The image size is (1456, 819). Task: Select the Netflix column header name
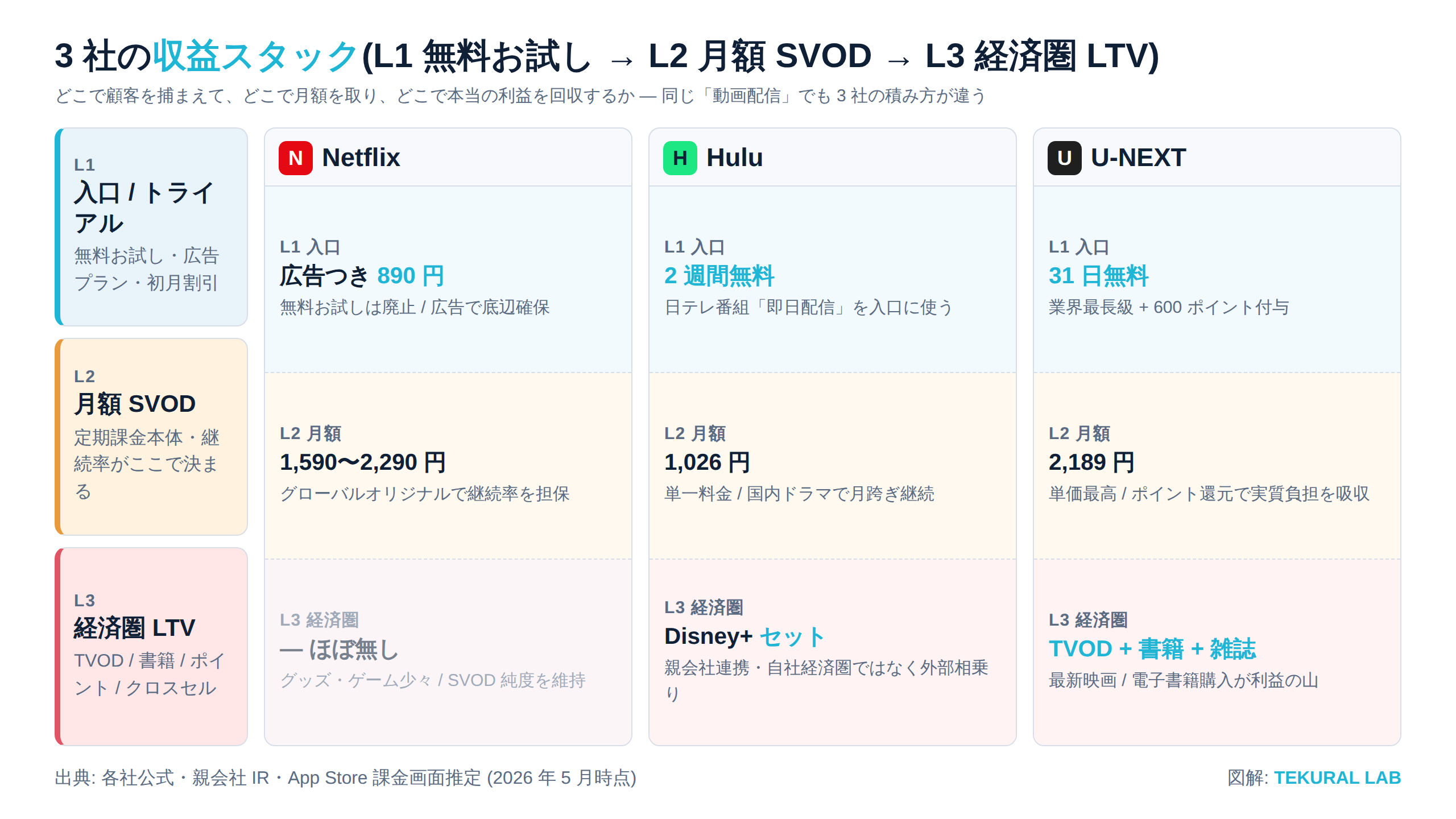tap(361, 158)
